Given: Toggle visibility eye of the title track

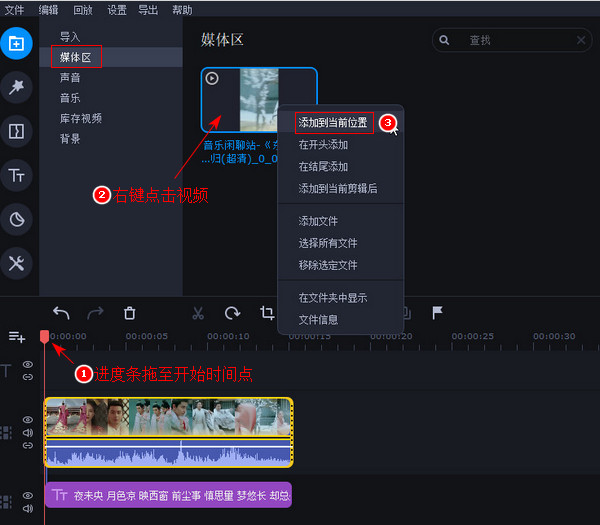Looking at the screenshot, I should [x=28, y=495].
